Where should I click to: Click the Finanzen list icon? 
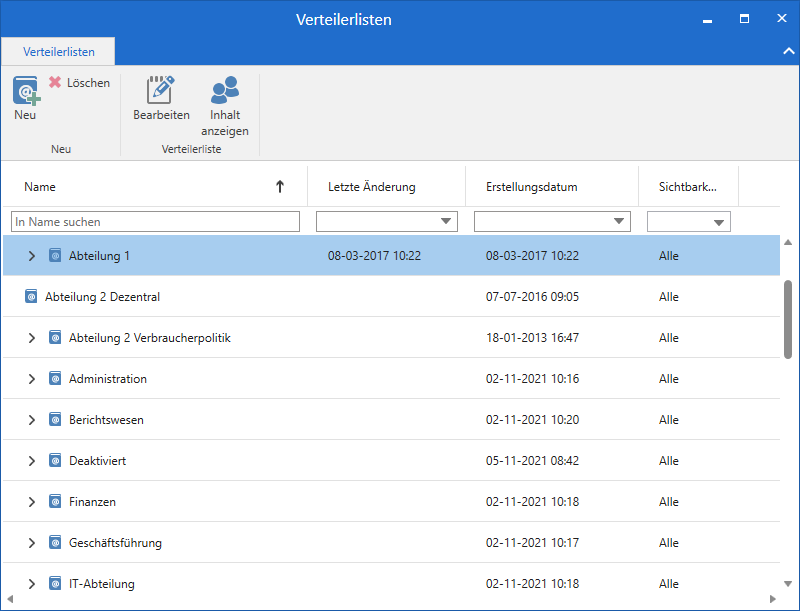[55, 501]
